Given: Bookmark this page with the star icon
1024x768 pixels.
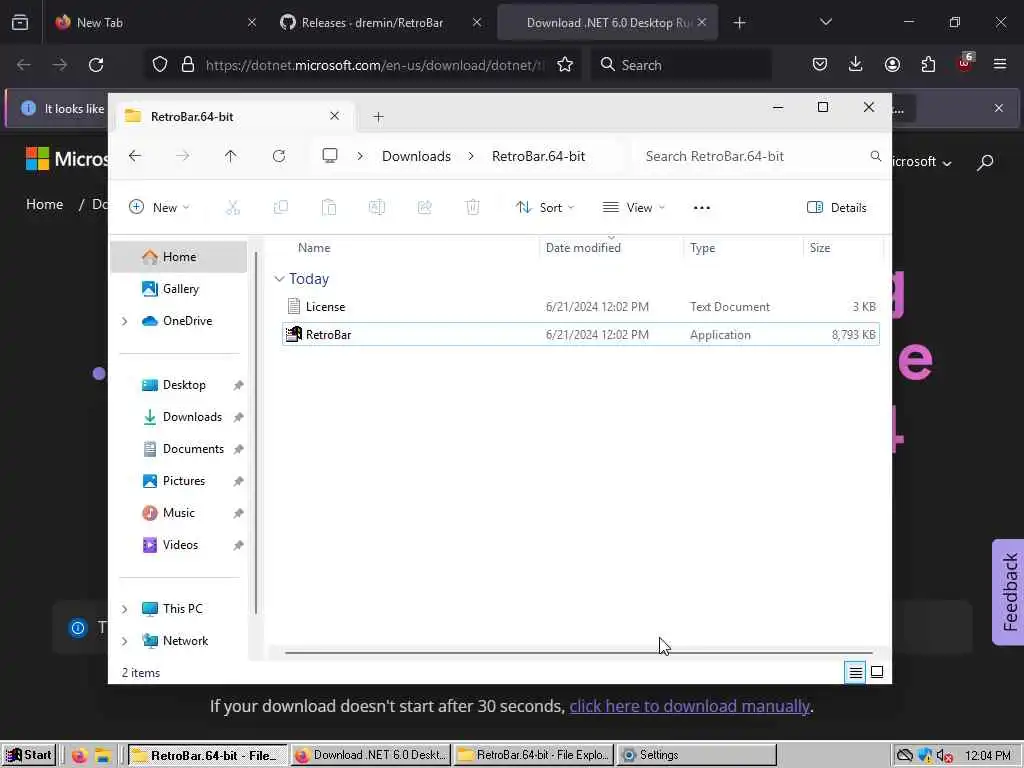Looking at the screenshot, I should [565, 65].
